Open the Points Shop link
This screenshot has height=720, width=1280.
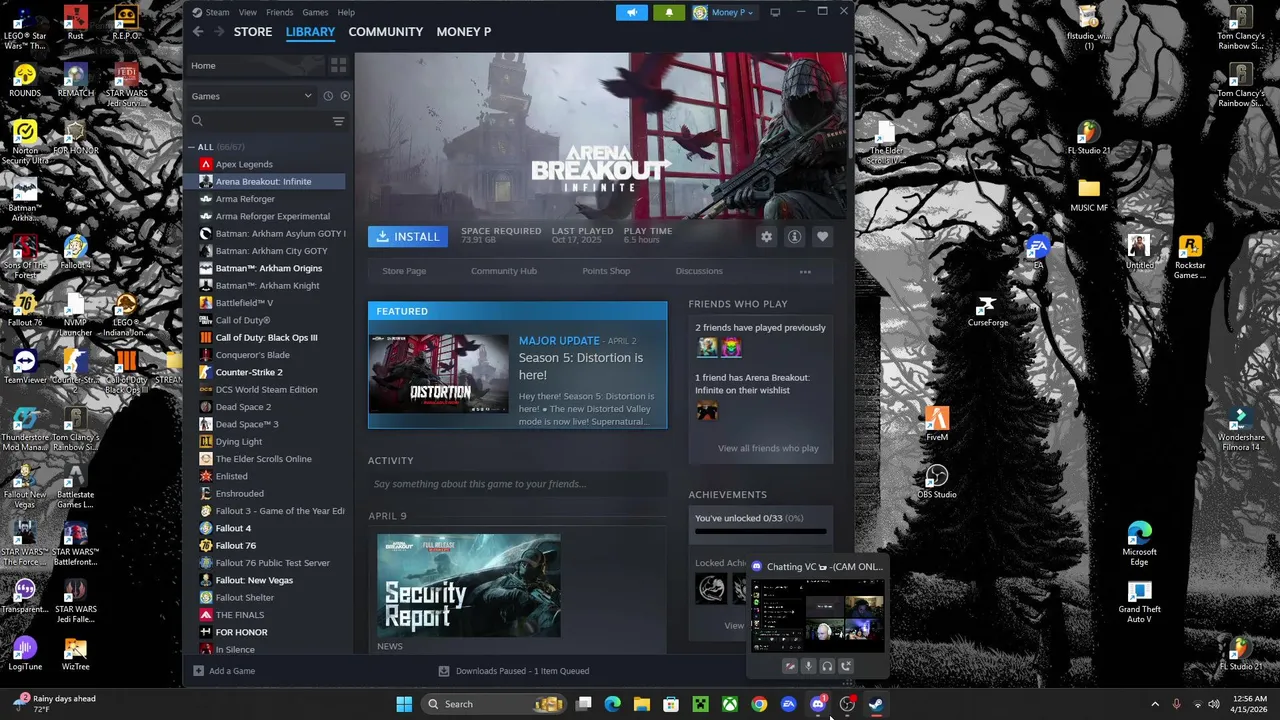pos(606,271)
